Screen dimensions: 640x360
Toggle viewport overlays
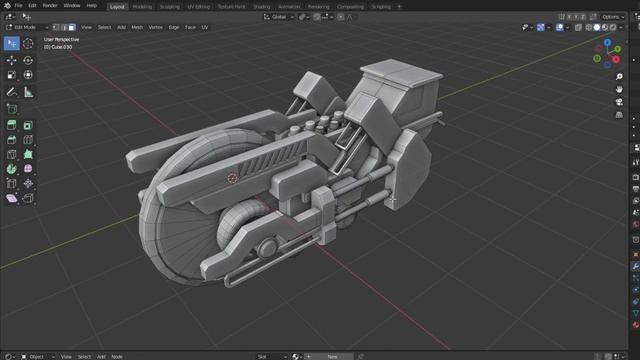560,27
